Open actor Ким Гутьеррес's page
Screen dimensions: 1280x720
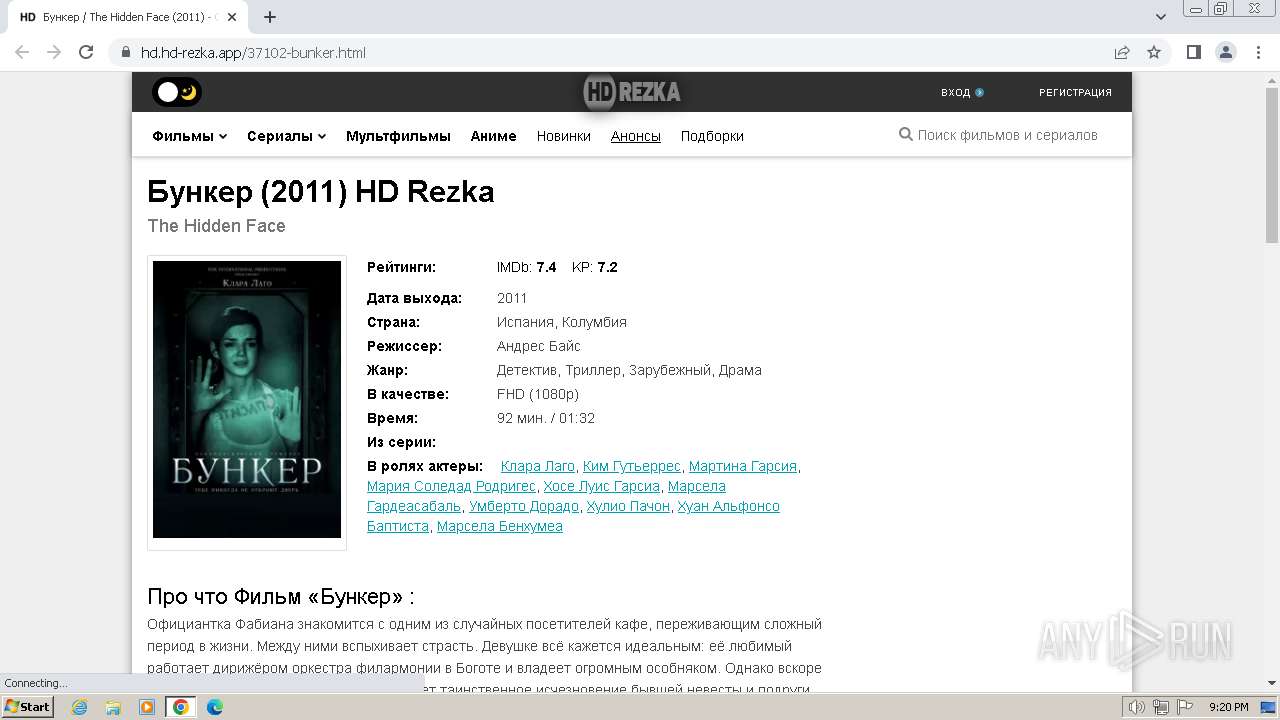click(x=631, y=466)
